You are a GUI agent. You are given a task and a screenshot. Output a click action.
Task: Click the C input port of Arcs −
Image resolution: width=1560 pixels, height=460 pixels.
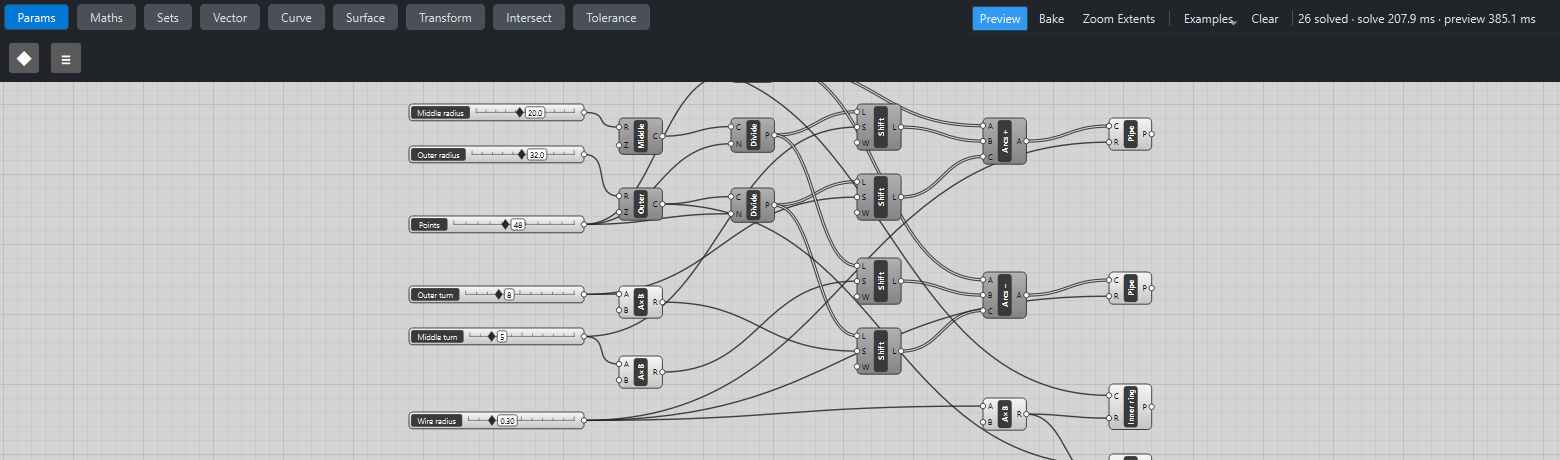point(984,311)
